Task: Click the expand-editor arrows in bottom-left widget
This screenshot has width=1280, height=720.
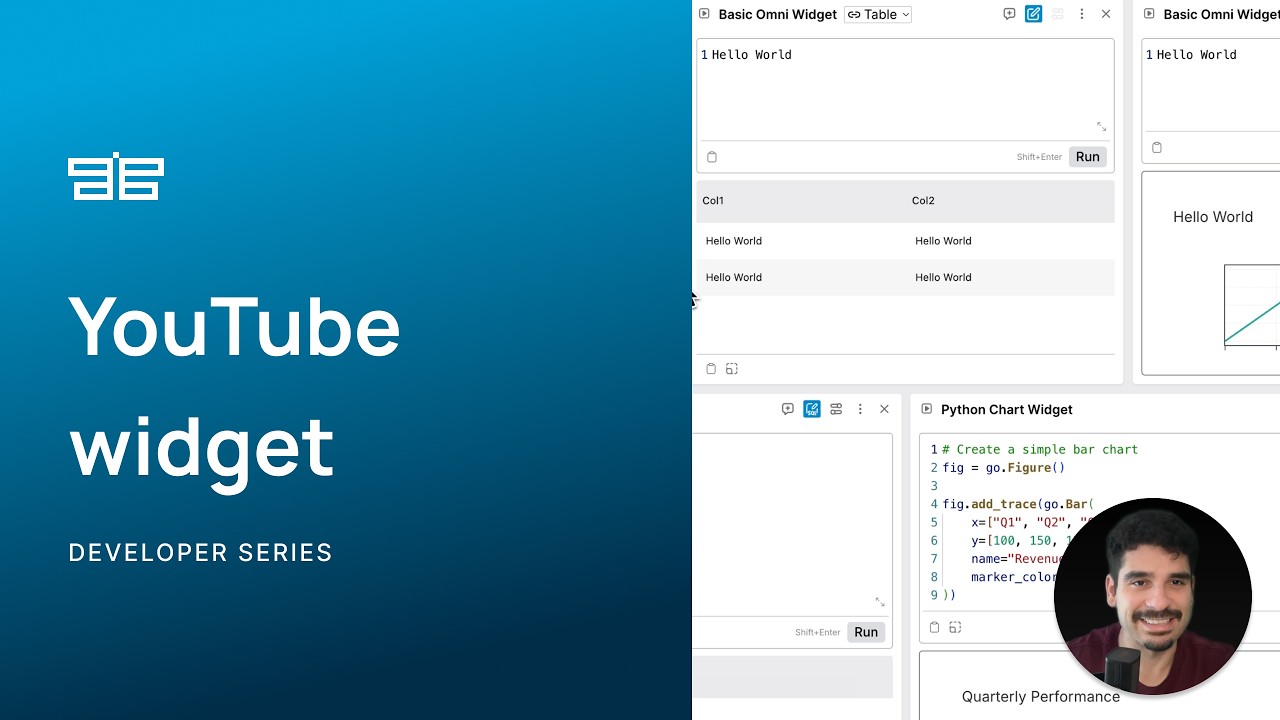Action: [x=880, y=602]
